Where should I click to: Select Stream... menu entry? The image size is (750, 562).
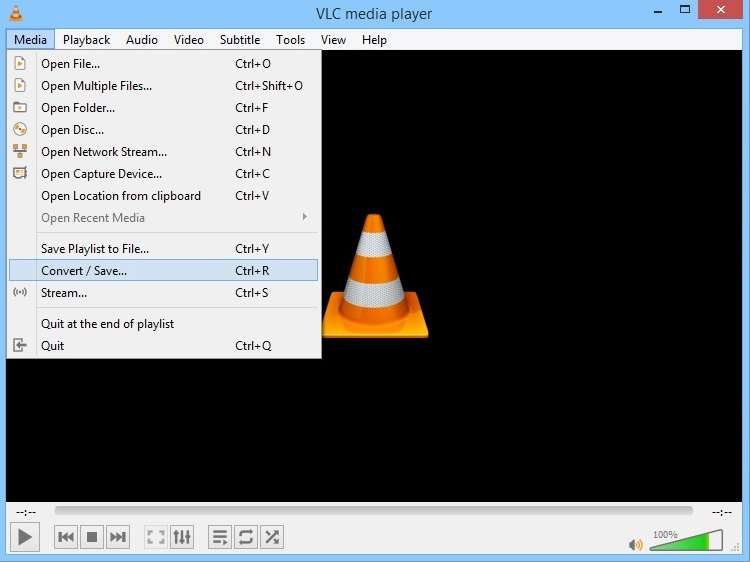click(x=164, y=293)
